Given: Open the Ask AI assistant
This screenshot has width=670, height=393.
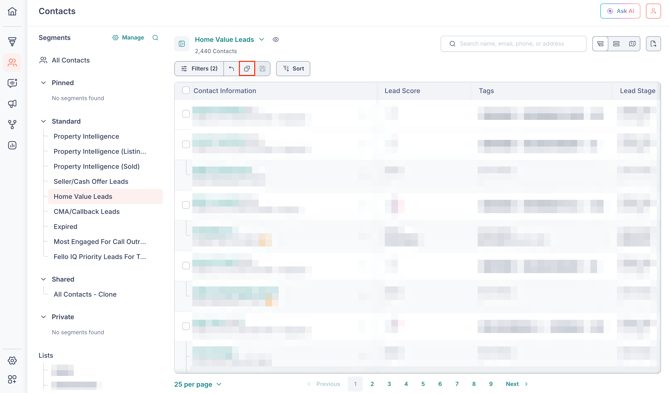Looking at the screenshot, I should click(x=620, y=11).
